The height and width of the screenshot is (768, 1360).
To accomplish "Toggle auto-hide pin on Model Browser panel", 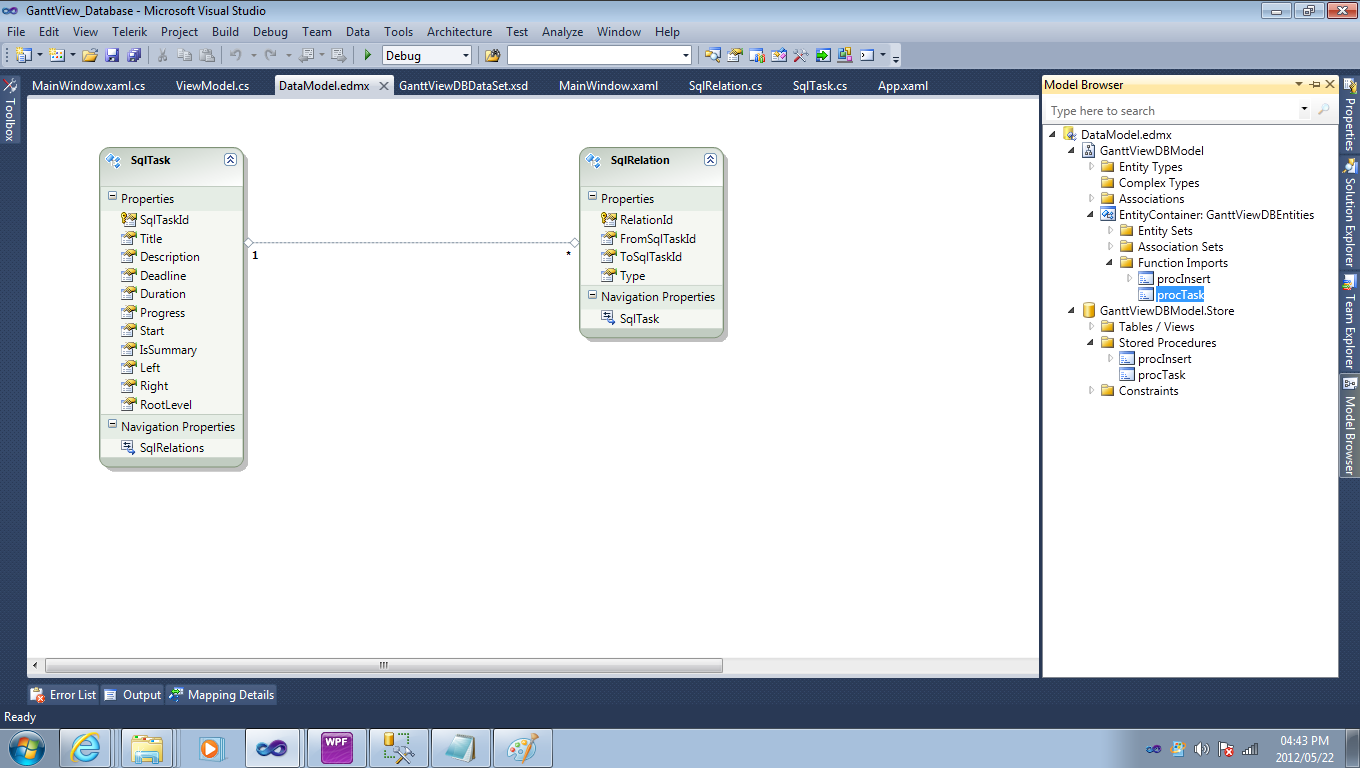I will [1314, 85].
